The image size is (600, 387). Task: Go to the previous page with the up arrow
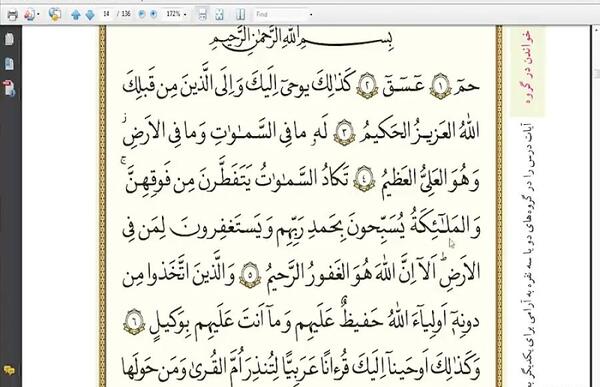(x=75, y=15)
